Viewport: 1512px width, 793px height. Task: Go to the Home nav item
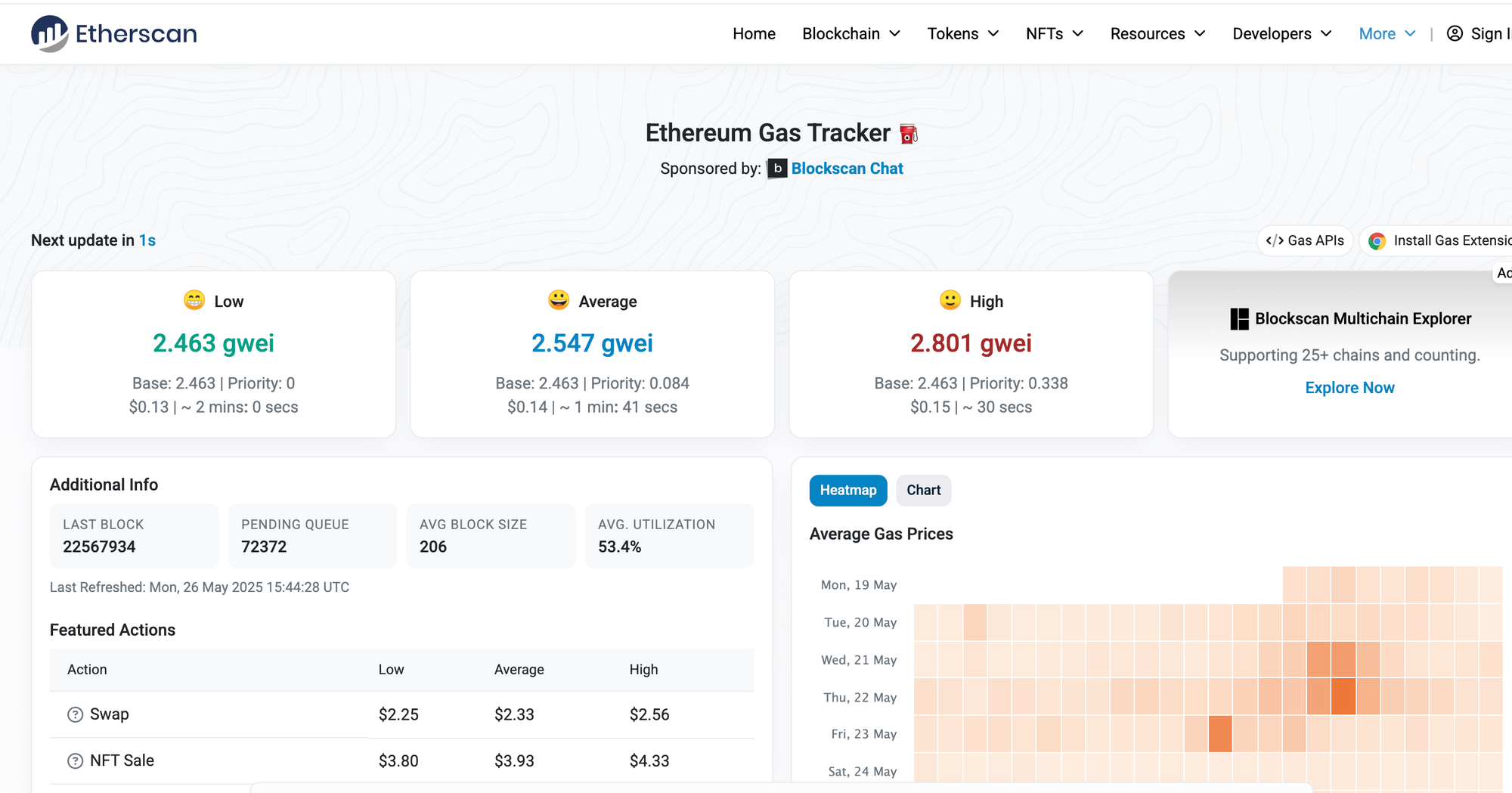click(x=754, y=33)
